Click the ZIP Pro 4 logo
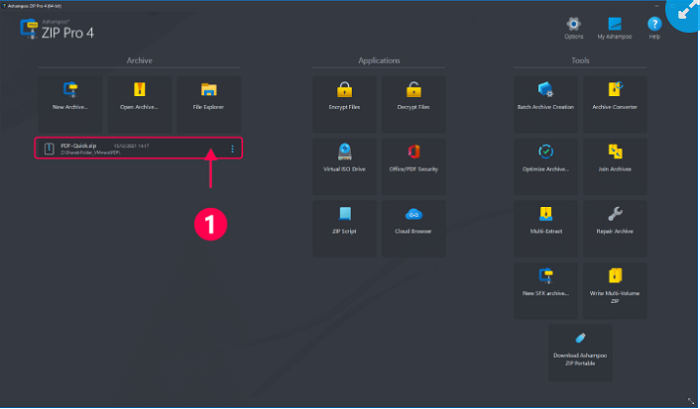The width and height of the screenshot is (700, 409). pyautogui.click(x=57, y=29)
